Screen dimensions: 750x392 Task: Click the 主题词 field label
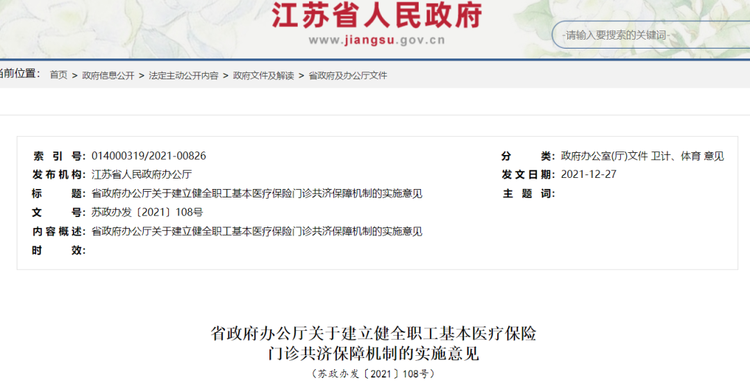pos(528,194)
